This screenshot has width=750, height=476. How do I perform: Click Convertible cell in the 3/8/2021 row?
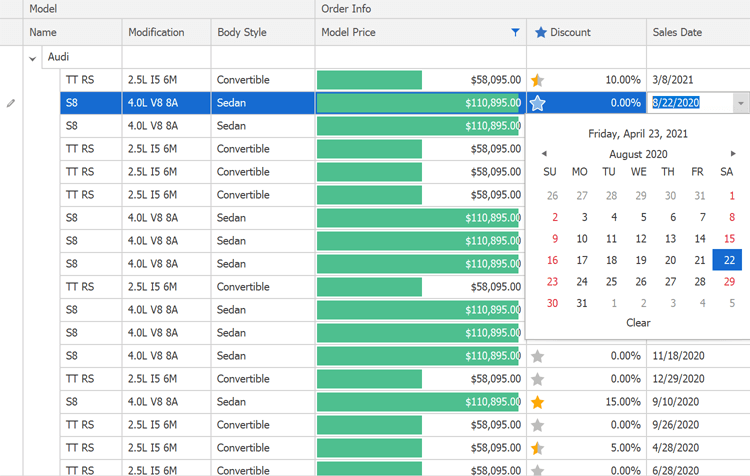point(263,80)
